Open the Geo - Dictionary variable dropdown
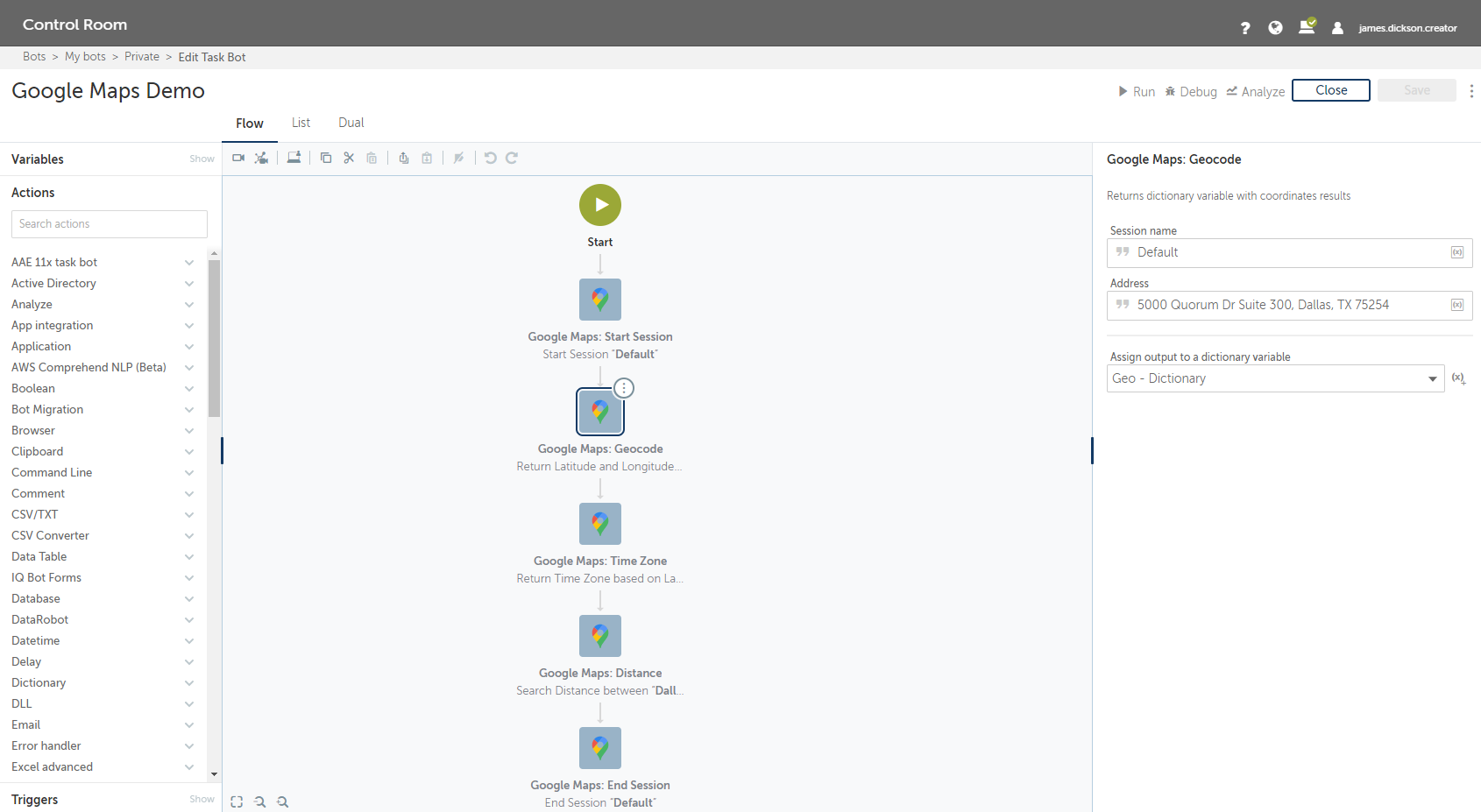Image resolution: width=1481 pixels, height=812 pixels. tap(1276, 378)
